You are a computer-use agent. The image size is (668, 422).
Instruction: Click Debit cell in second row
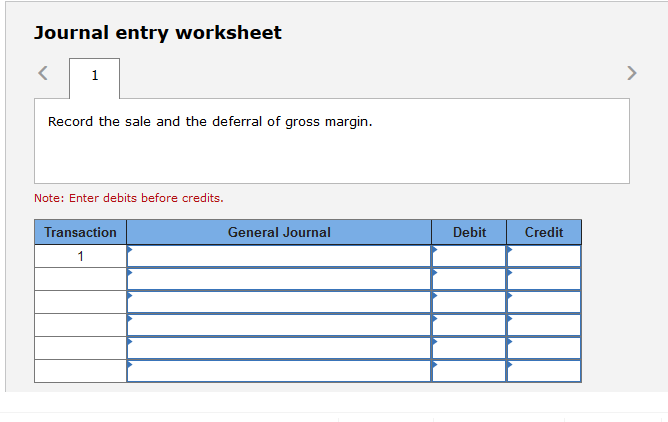tap(469, 279)
